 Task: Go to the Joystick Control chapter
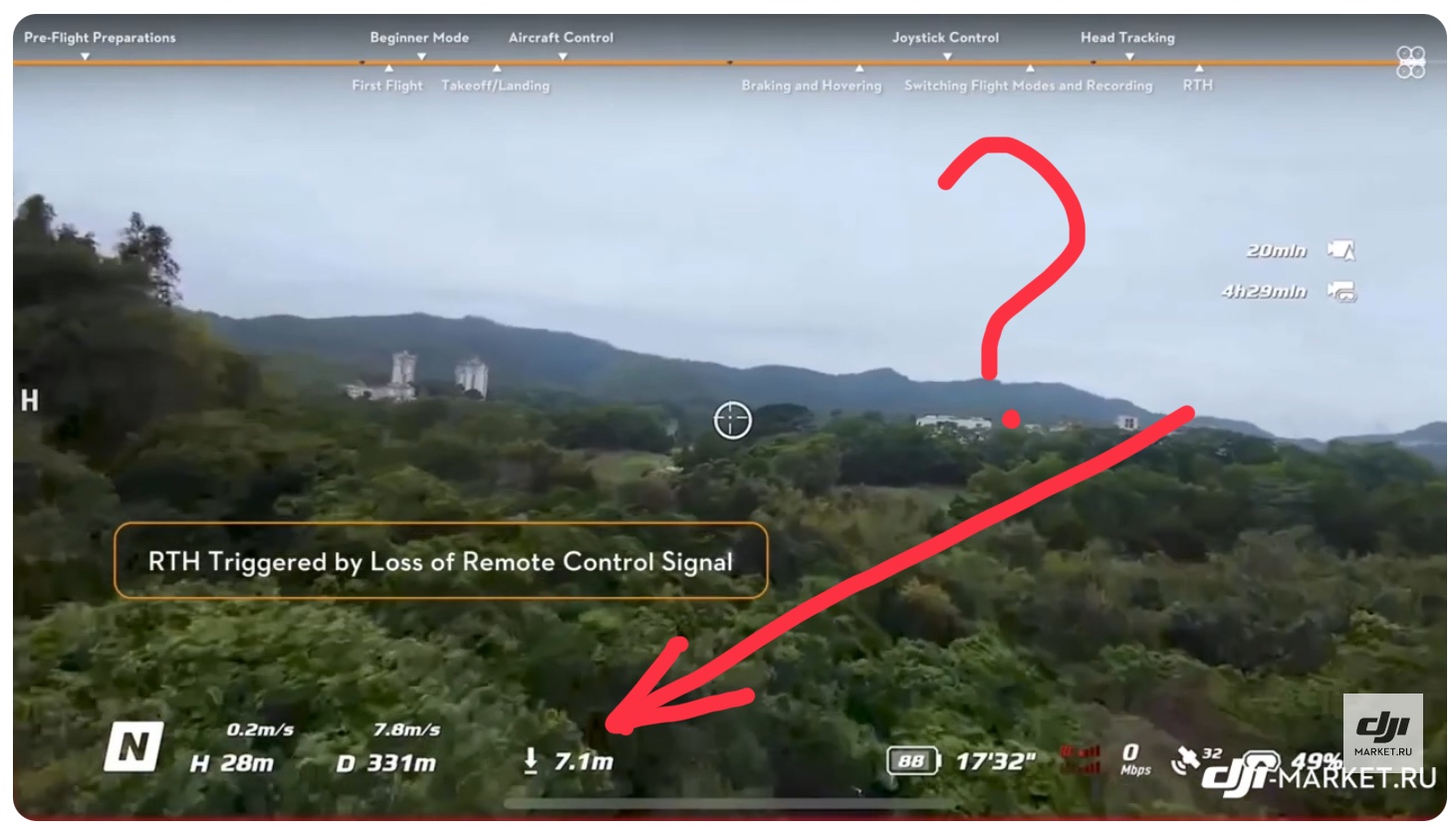[945, 38]
